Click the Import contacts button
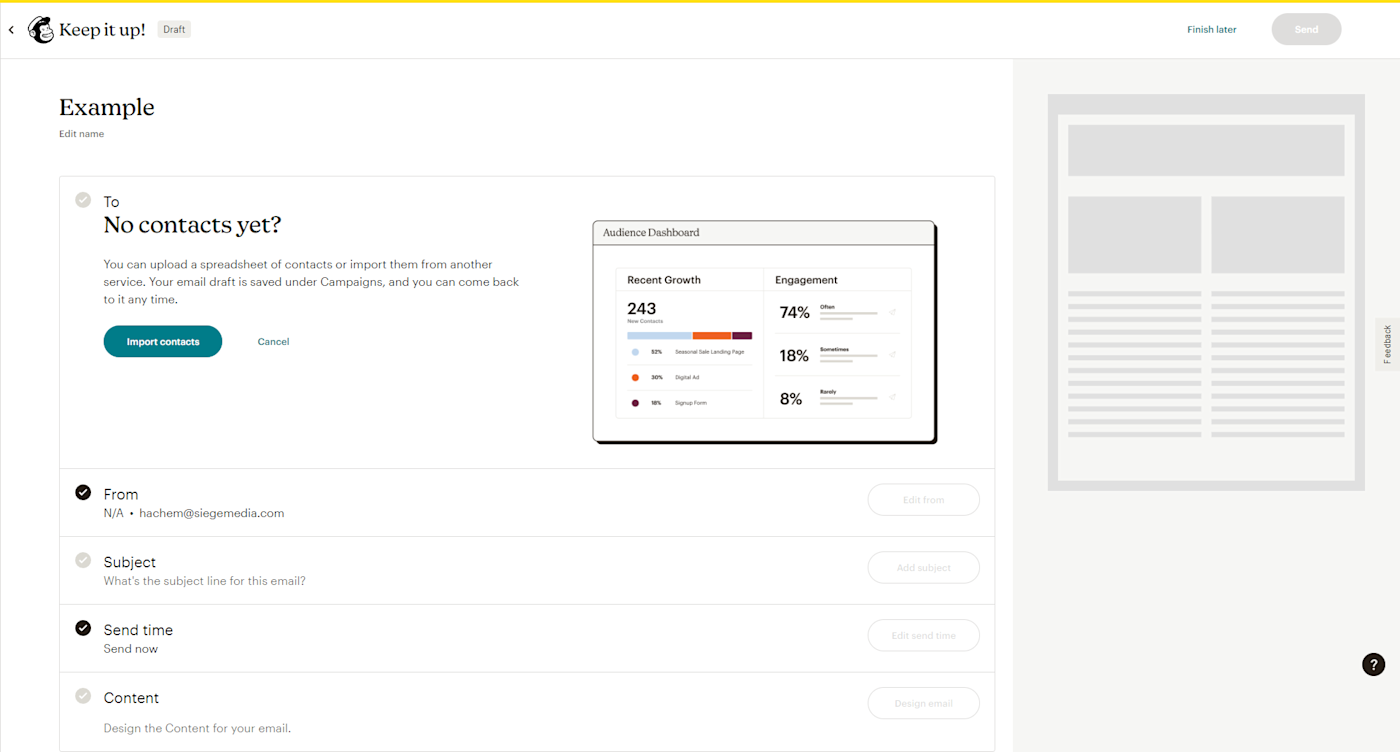This screenshot has height=752, width=1400. [x=163, y=342]
